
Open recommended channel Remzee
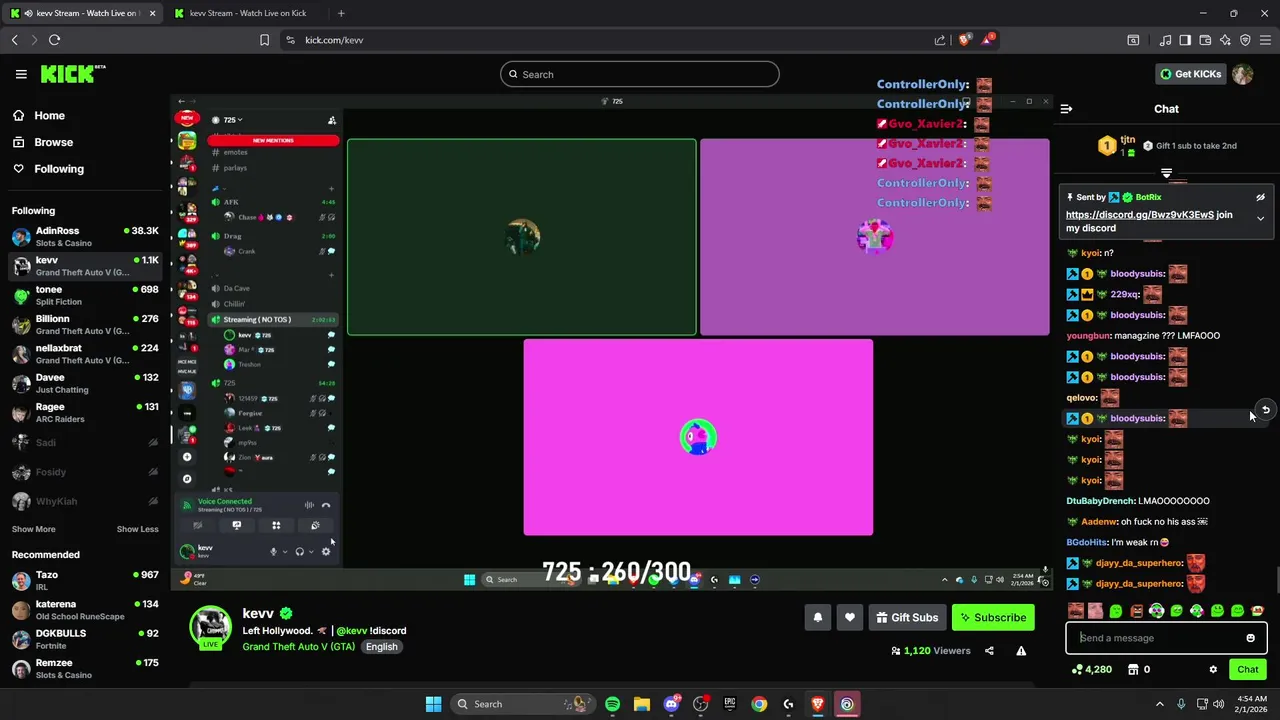(x=85, y=668)
